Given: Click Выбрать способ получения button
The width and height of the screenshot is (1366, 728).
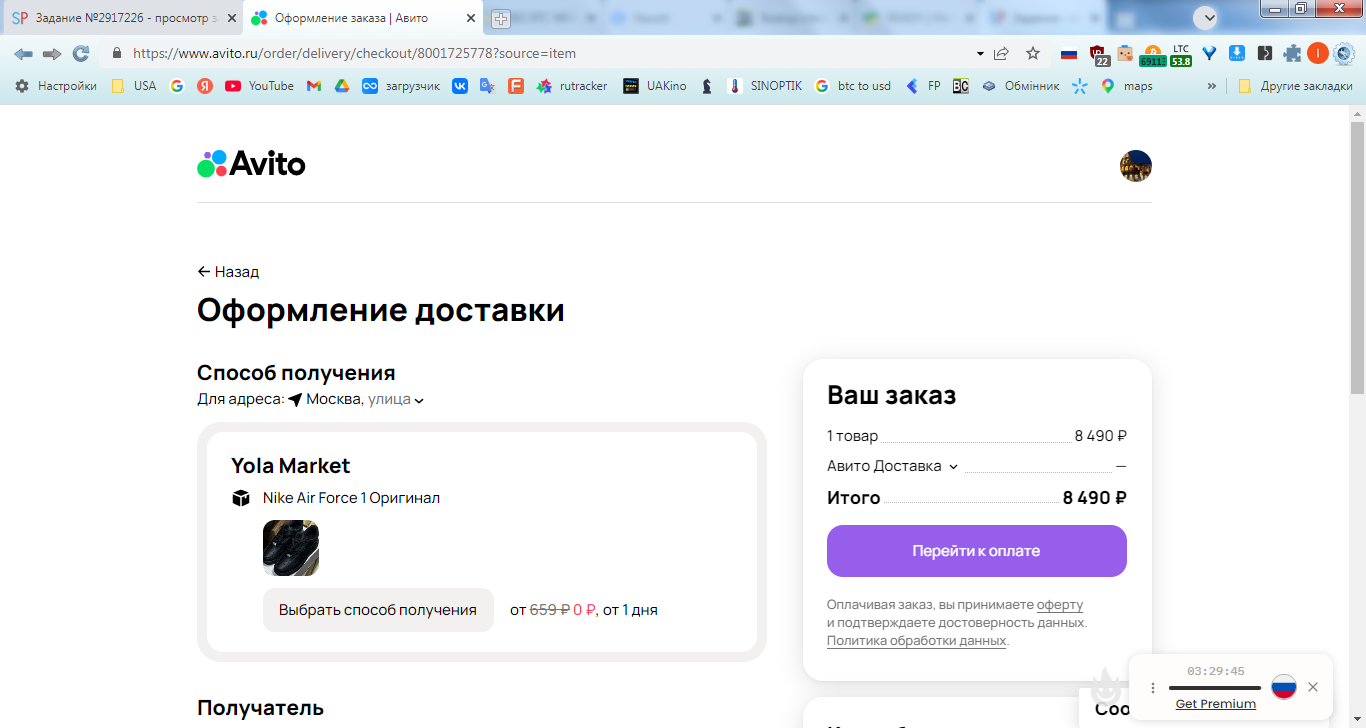Looking at the screenshot, I should click(378, 610).
